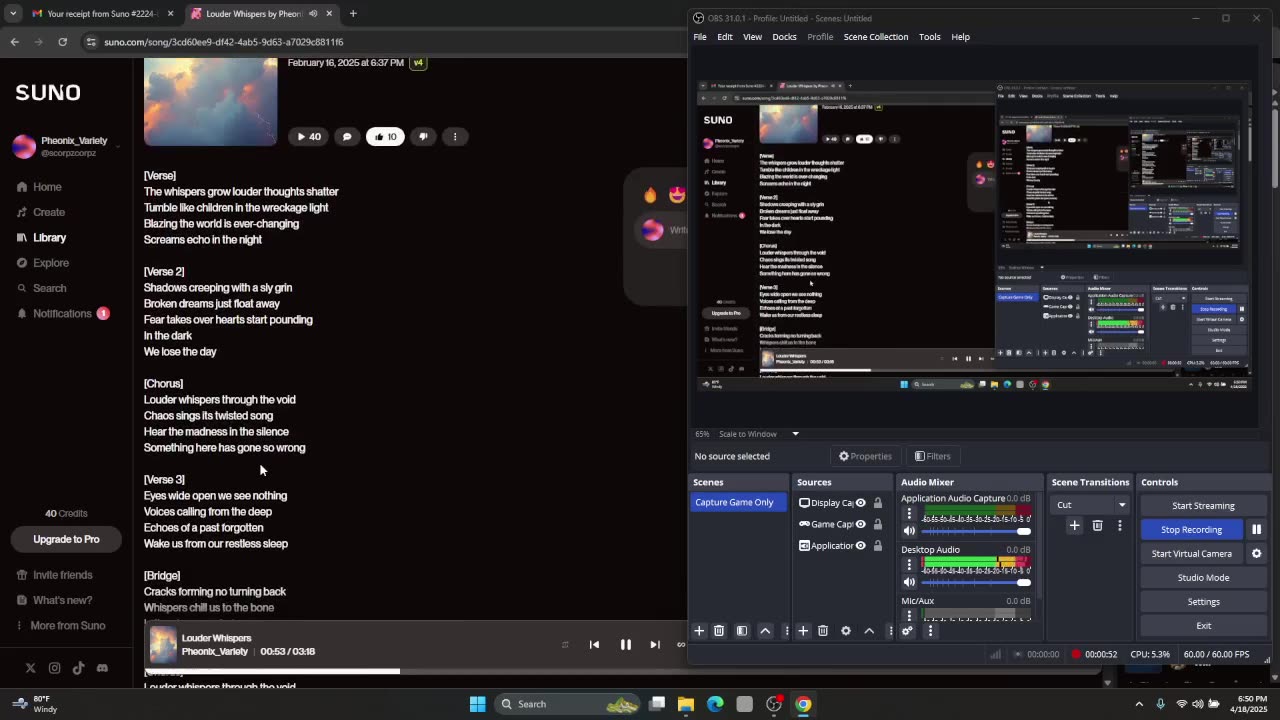Toggle visibility of Display Capture source
The width and height of the screenshot is (1280, 720).
tap(860, 503)
